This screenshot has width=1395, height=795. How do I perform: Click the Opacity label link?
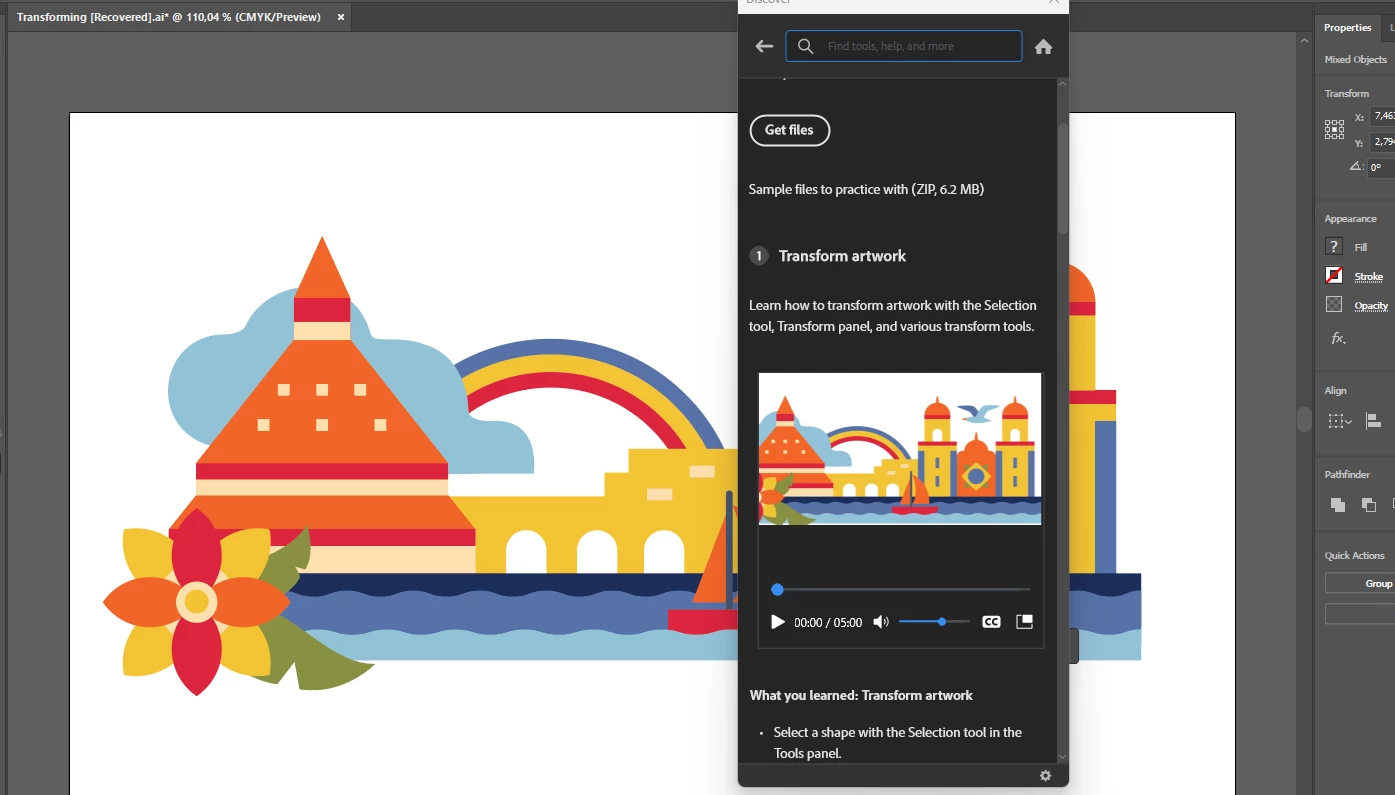[1371, 306]
